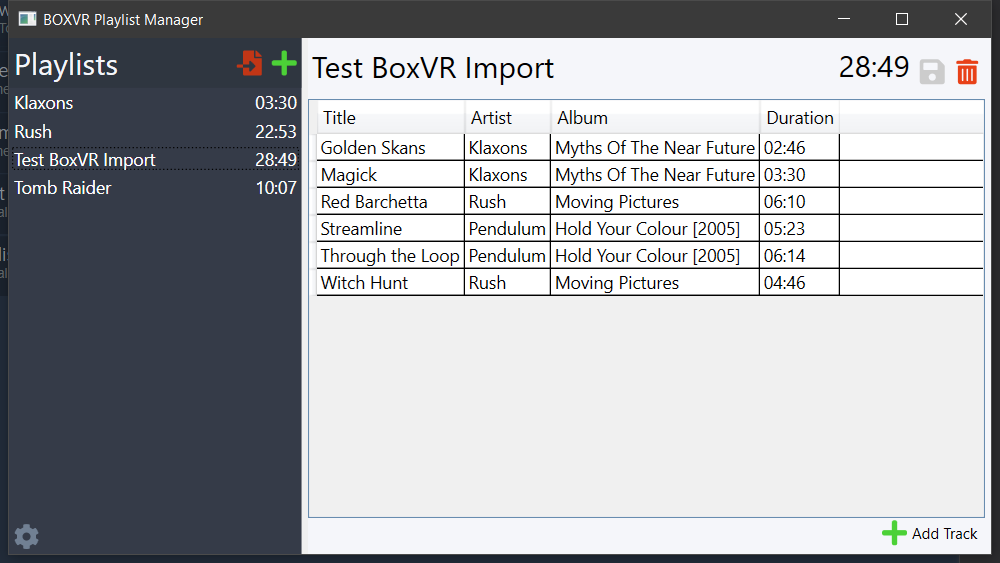Delete playlist with red trash icon
This screenshot has width=1000, height=563.
pyautogui.click(x=967, y=71)
